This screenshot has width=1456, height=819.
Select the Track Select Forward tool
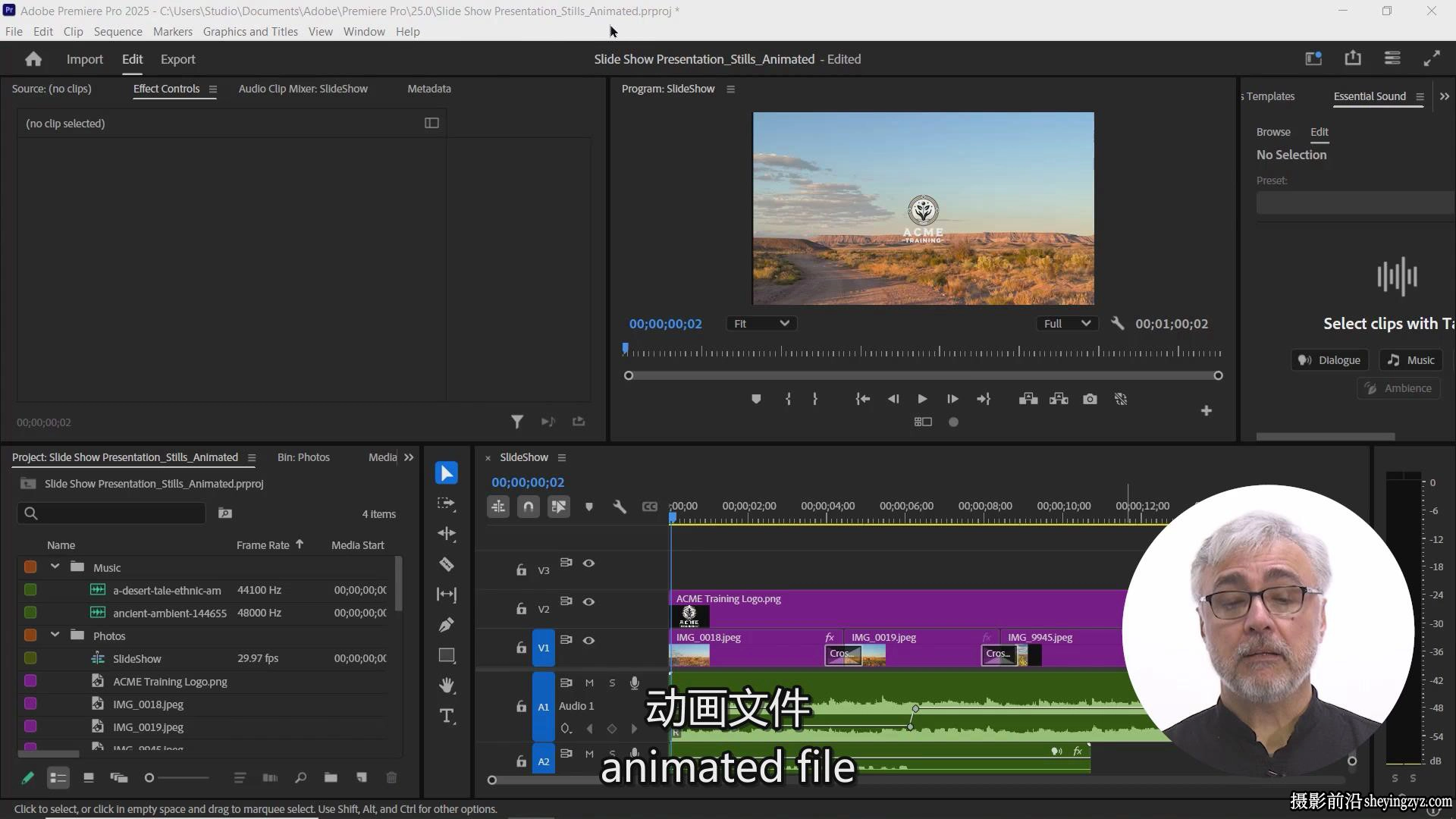point(447,504)
